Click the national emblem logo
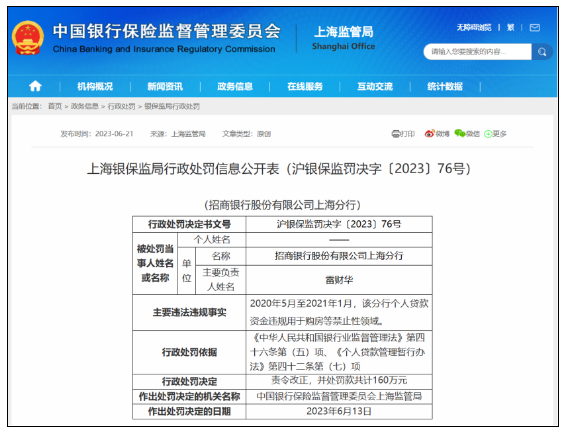This screenshot has height=433, width=564. coord(28,38)
